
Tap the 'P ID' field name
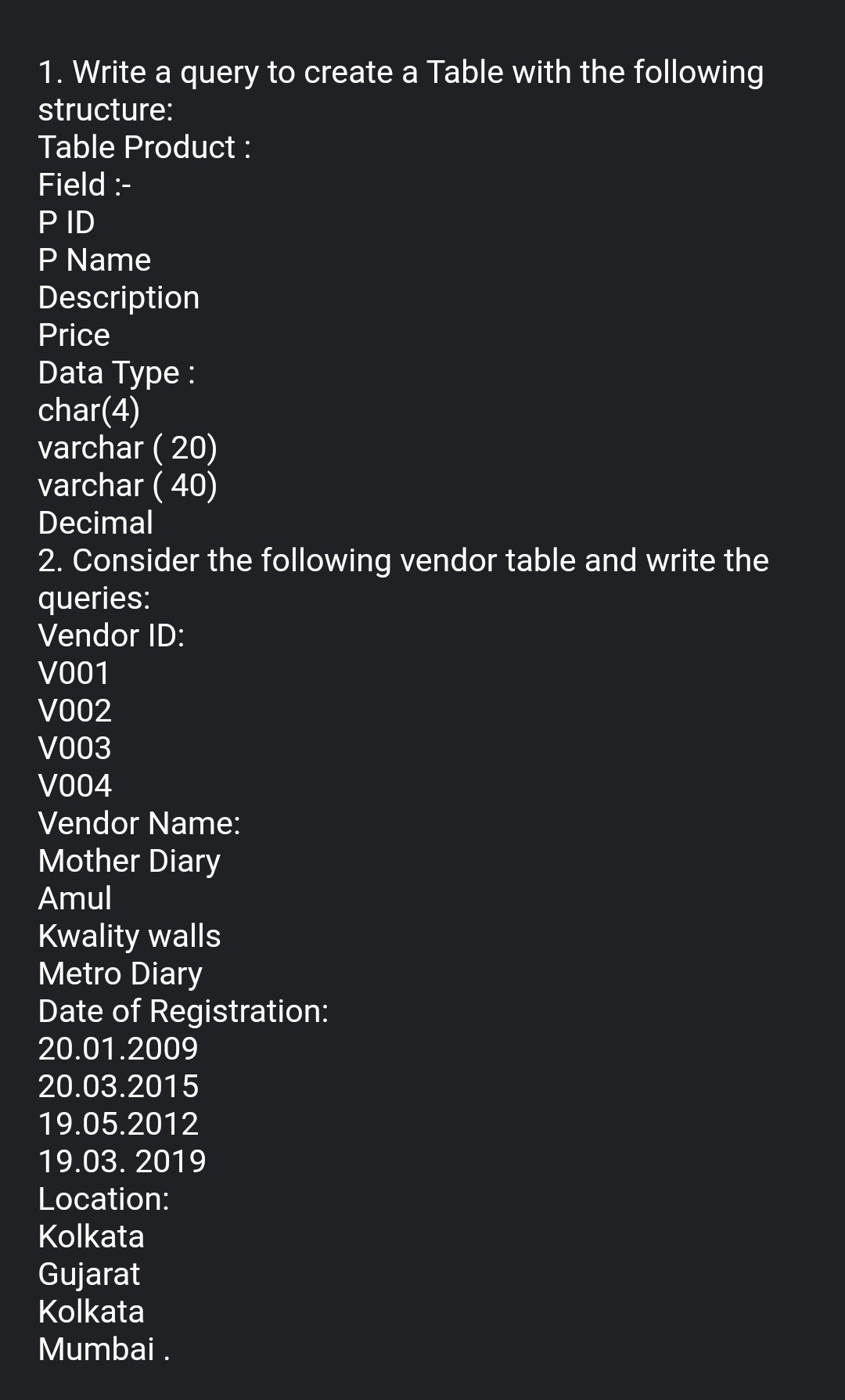coord(67,222)
